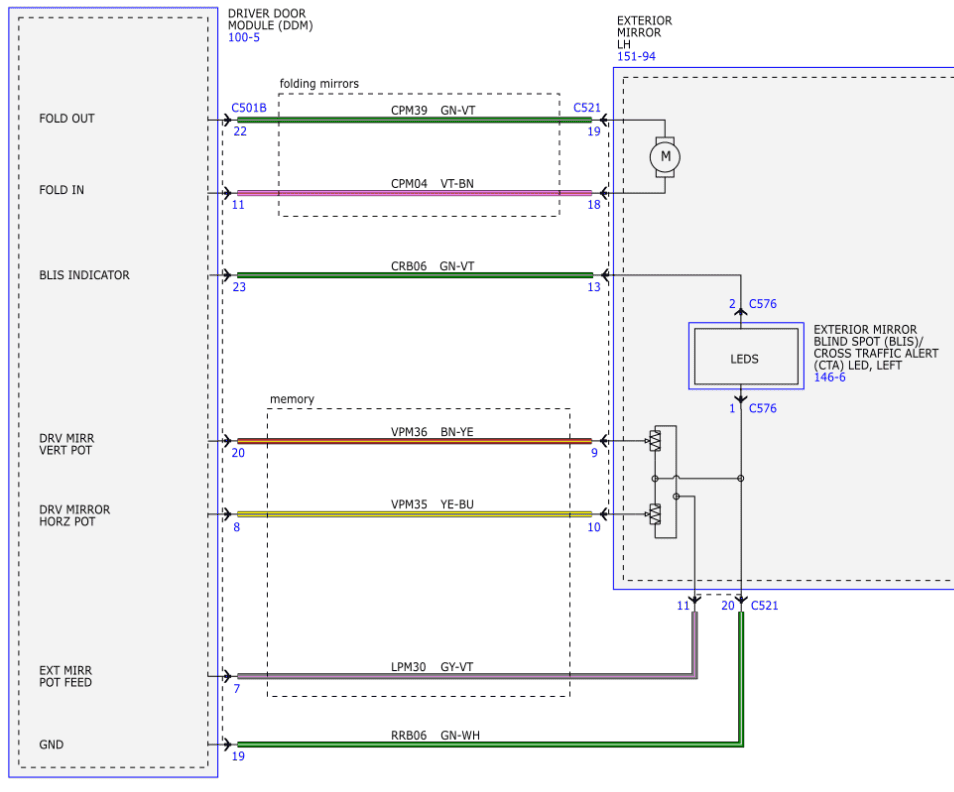This screenshot has width=954, height=792.
Task: Click the EXTERIOR MIRROR LH title
Action: (x=644, y=32)
